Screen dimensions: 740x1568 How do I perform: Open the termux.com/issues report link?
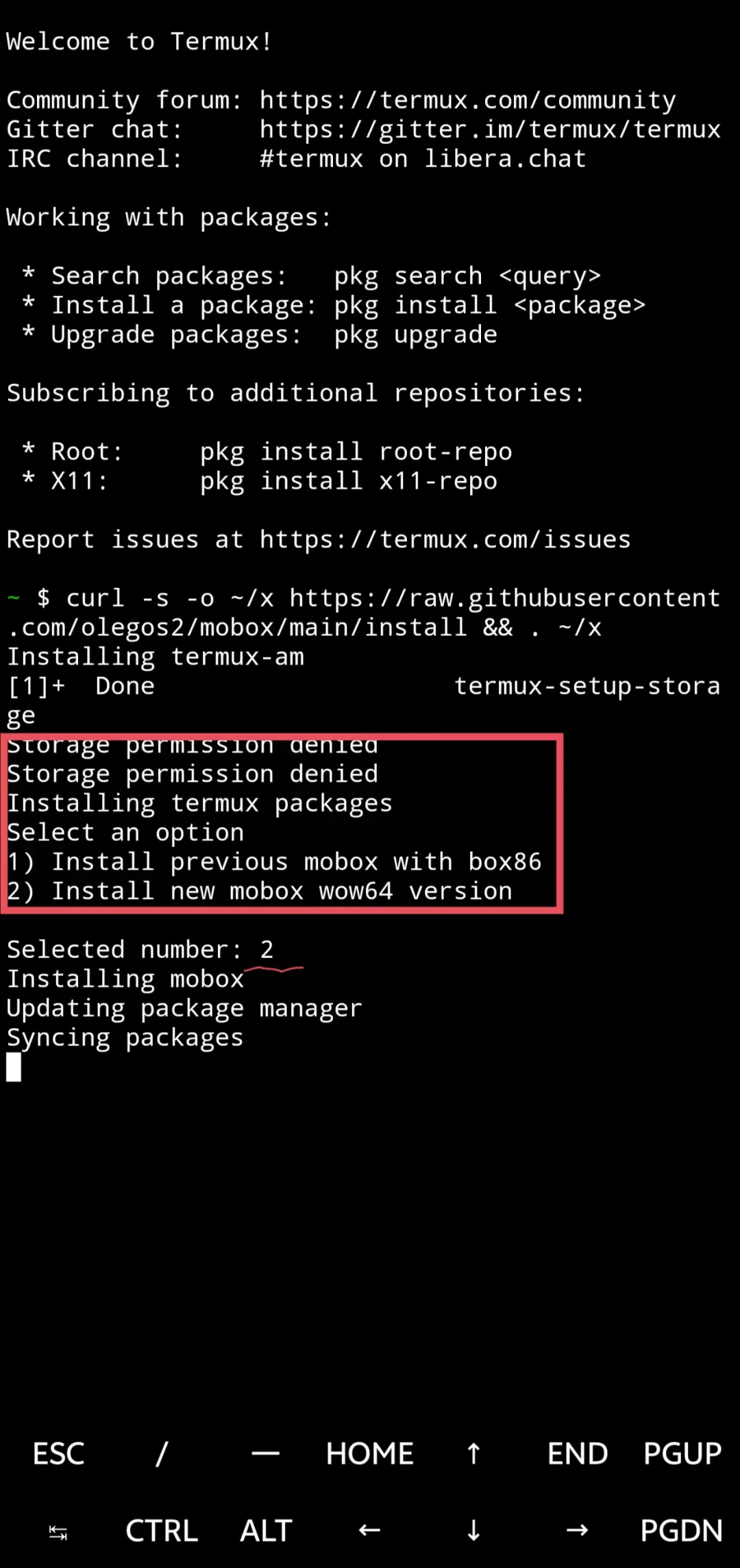point(445,539)
